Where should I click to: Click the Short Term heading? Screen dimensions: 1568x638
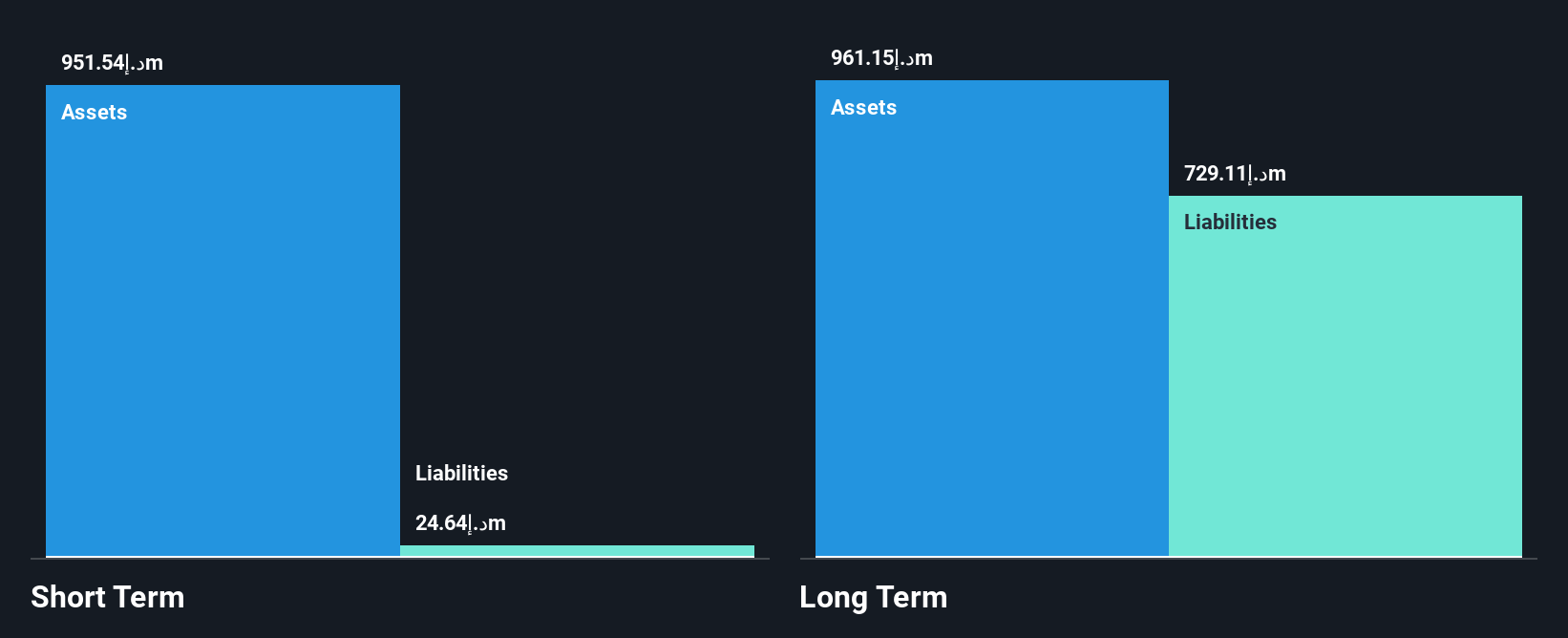108,597
